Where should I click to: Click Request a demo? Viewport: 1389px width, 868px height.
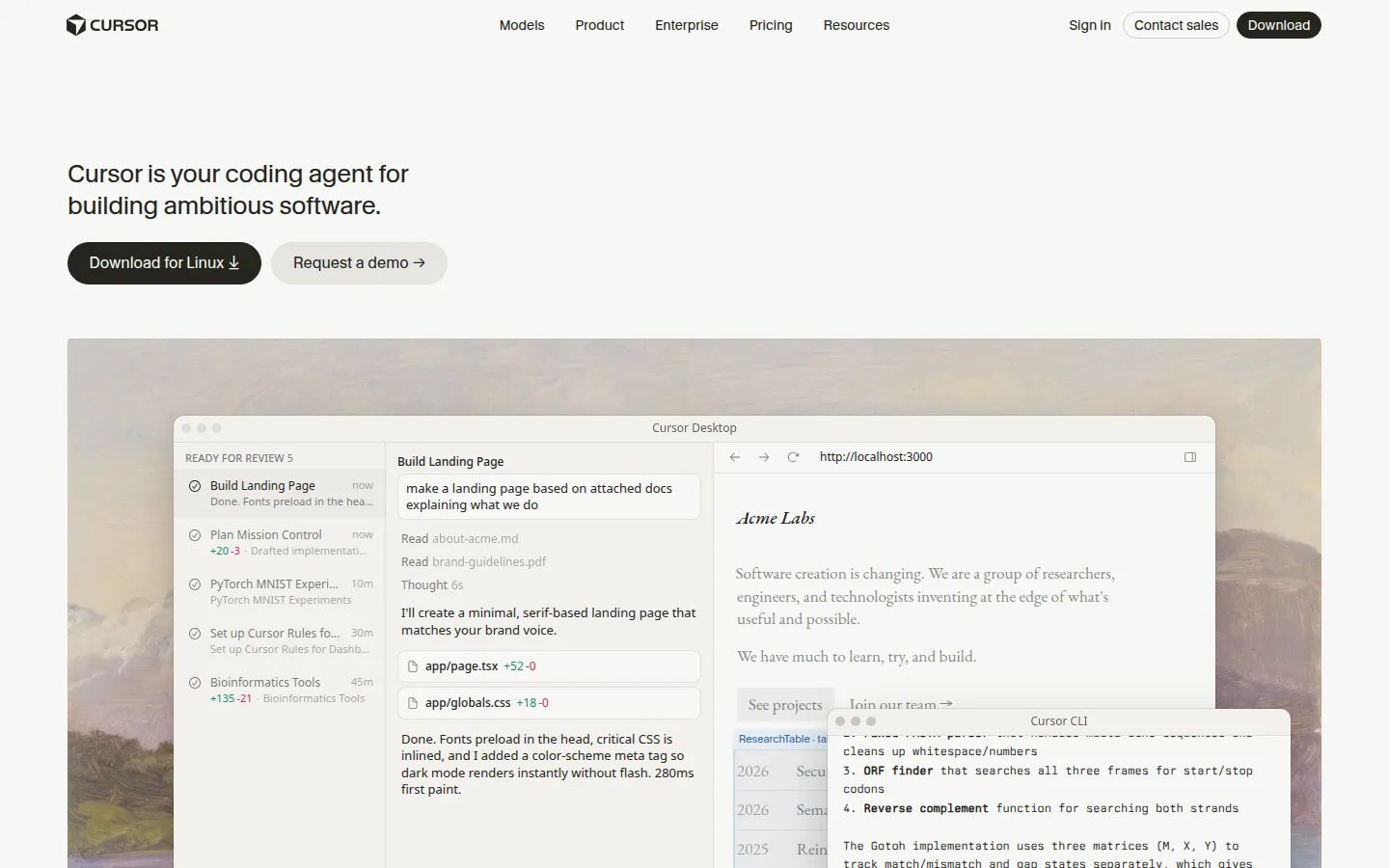[x=359, y=263]
